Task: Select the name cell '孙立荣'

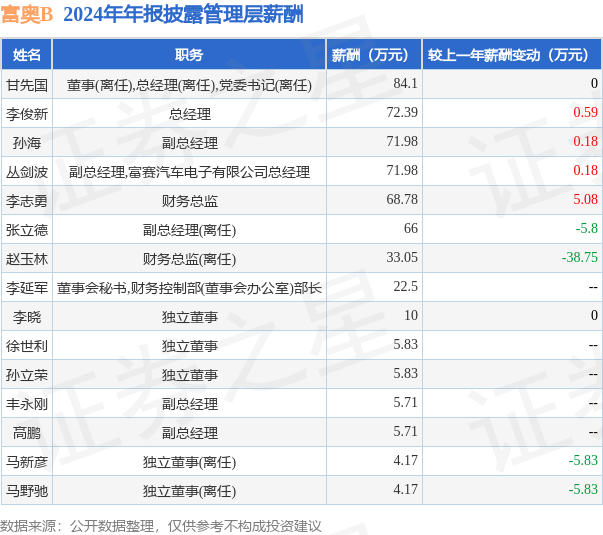Action: click(x=27, y=375)
